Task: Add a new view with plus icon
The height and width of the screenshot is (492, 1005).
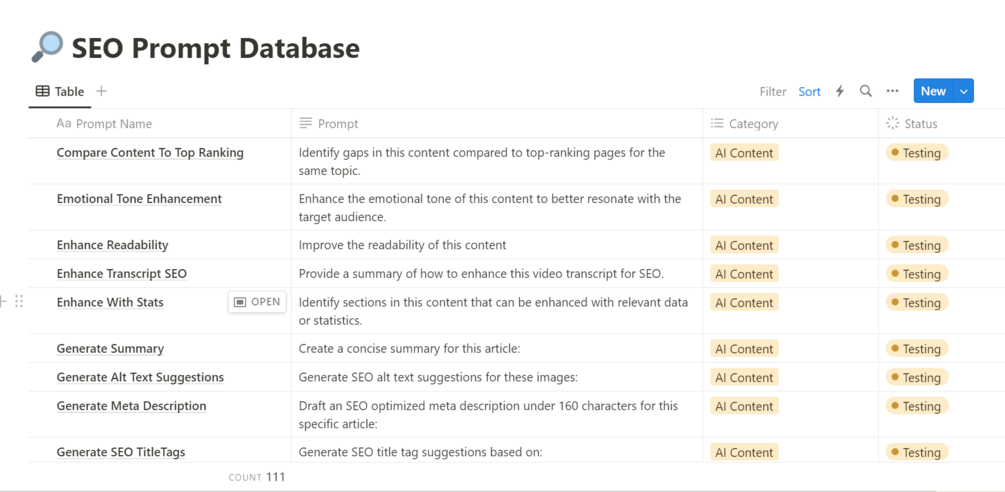Action: click(x=101, y=91)
